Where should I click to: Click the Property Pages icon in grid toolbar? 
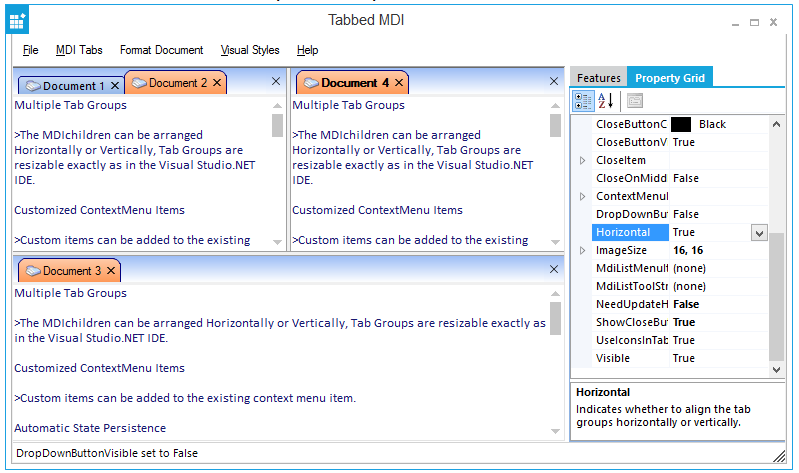(635, 100)
